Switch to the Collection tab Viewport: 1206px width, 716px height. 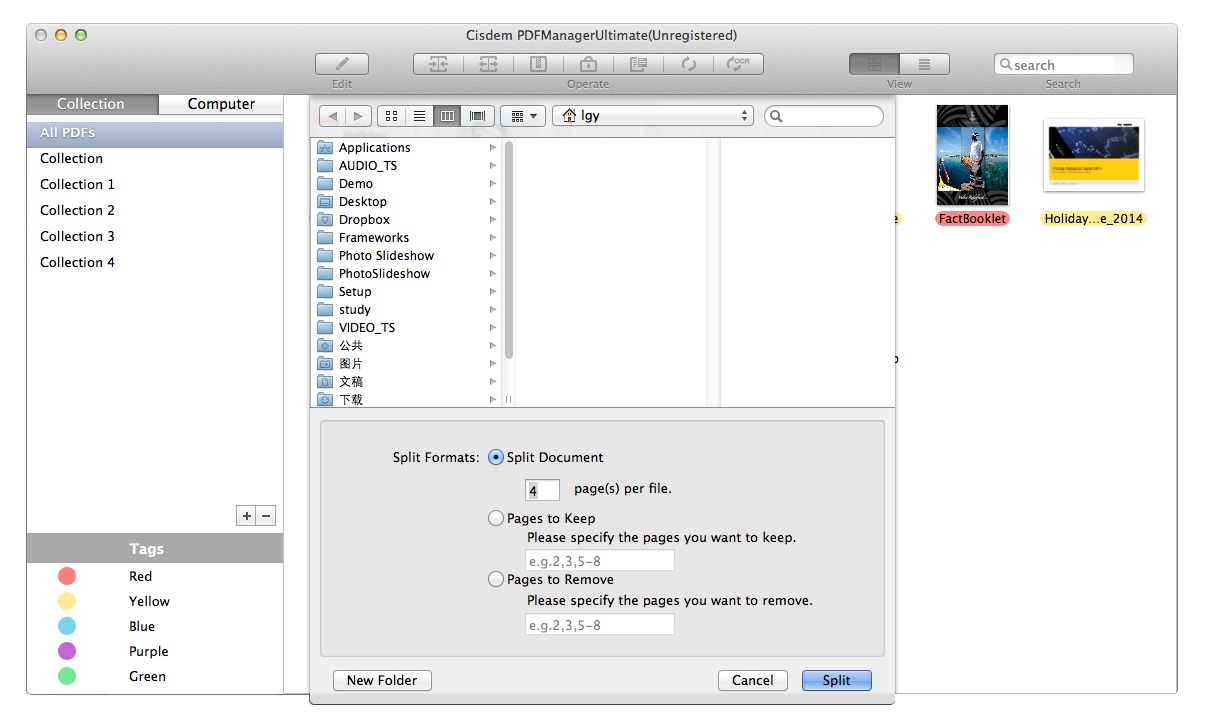pos(91,104)
